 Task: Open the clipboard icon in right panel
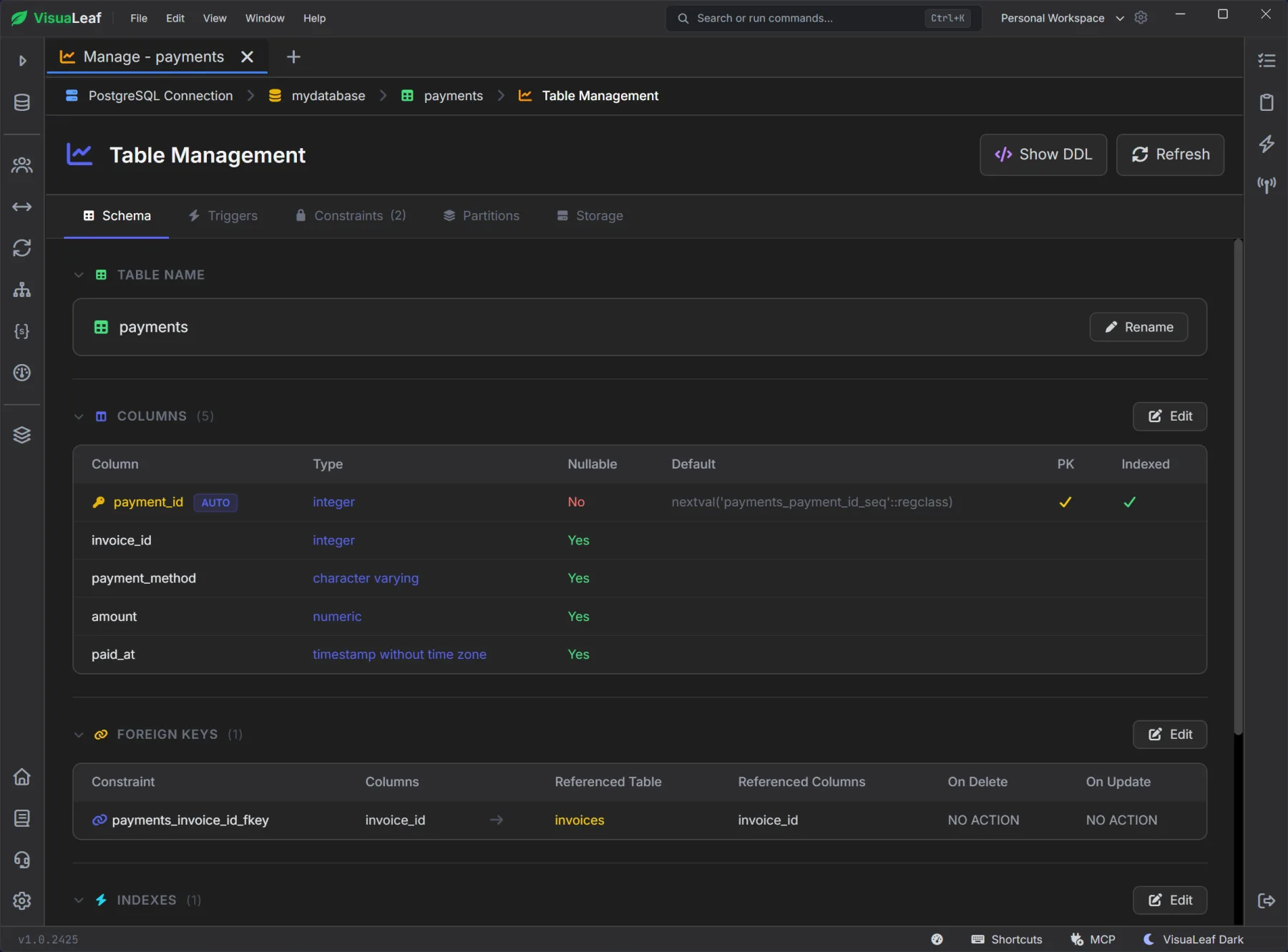pos(1267,102)
